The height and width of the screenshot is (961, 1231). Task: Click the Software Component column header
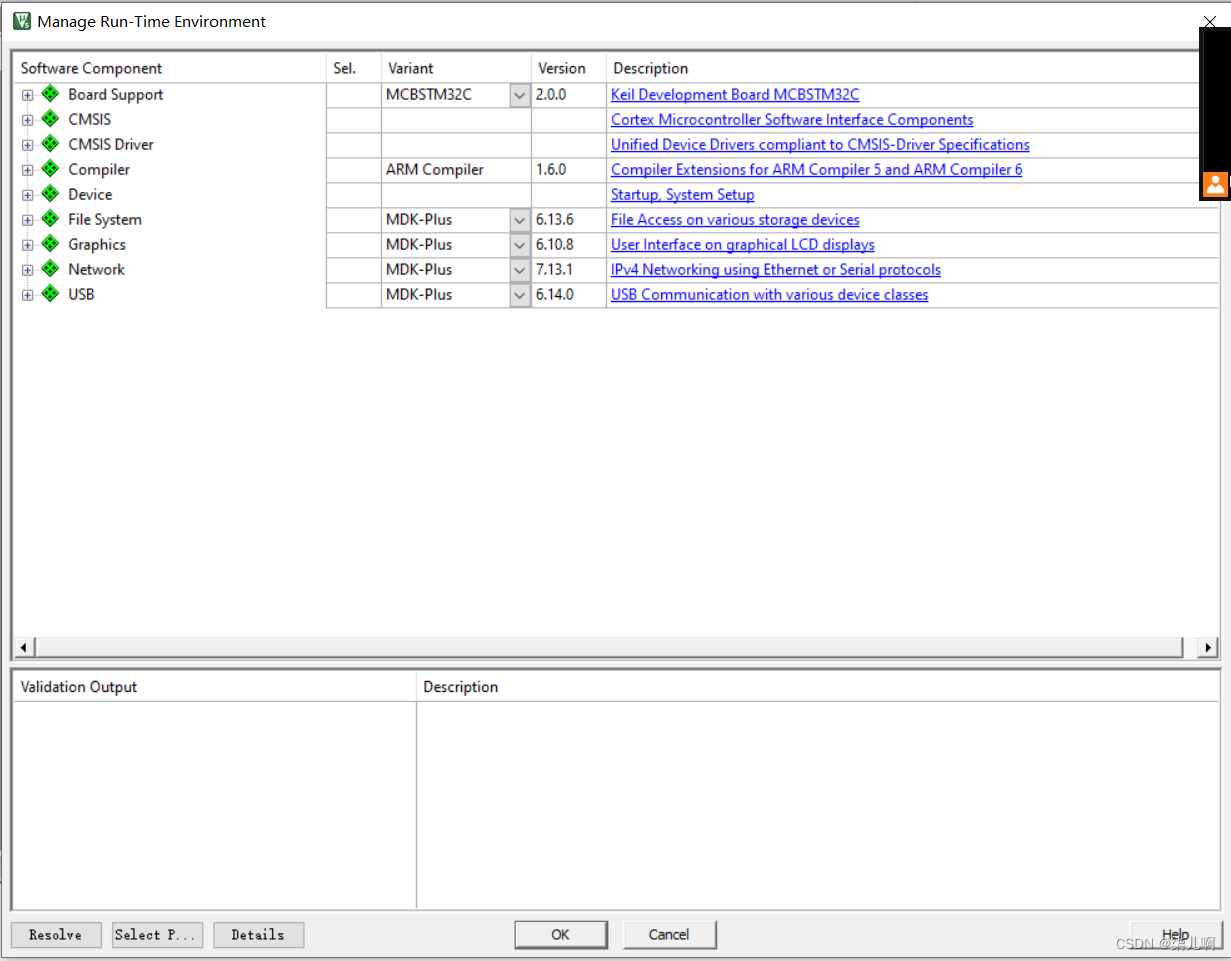pyautogui.click(x=170, y=68)
